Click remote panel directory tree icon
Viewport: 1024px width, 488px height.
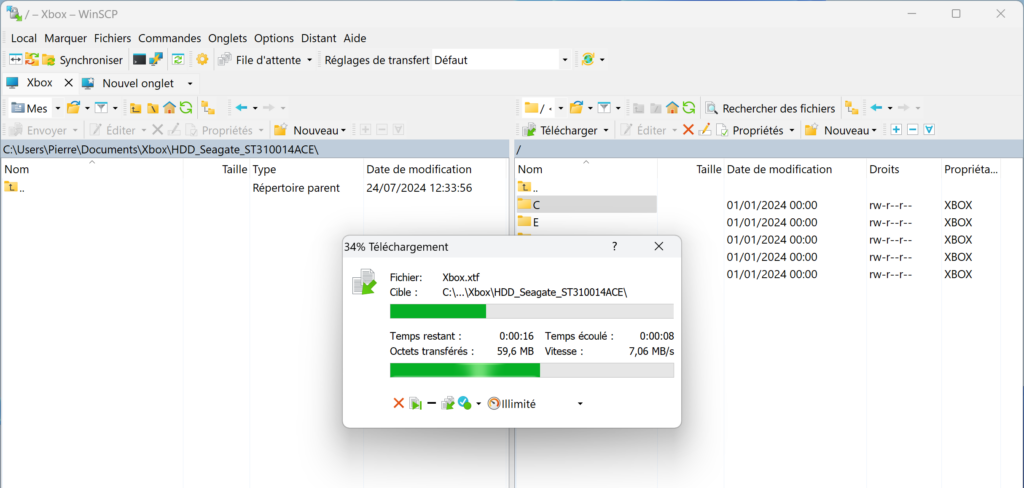tap(852, 108)
